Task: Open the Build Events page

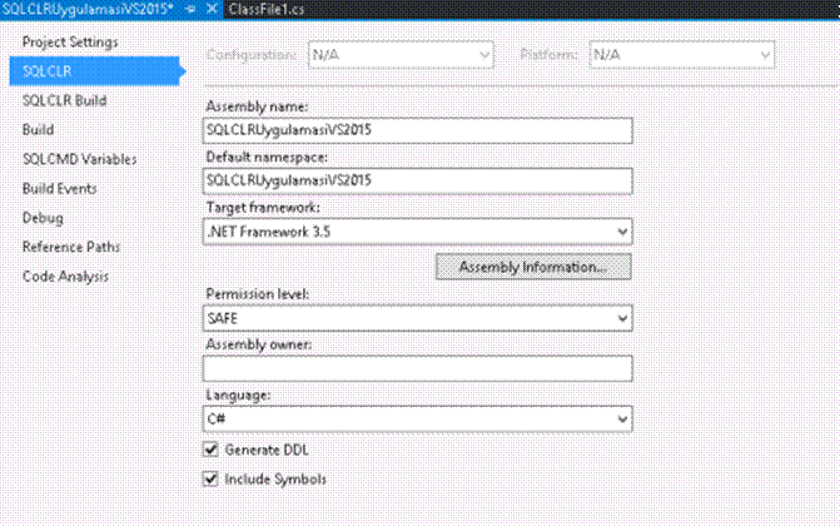Action: point(59,189)
